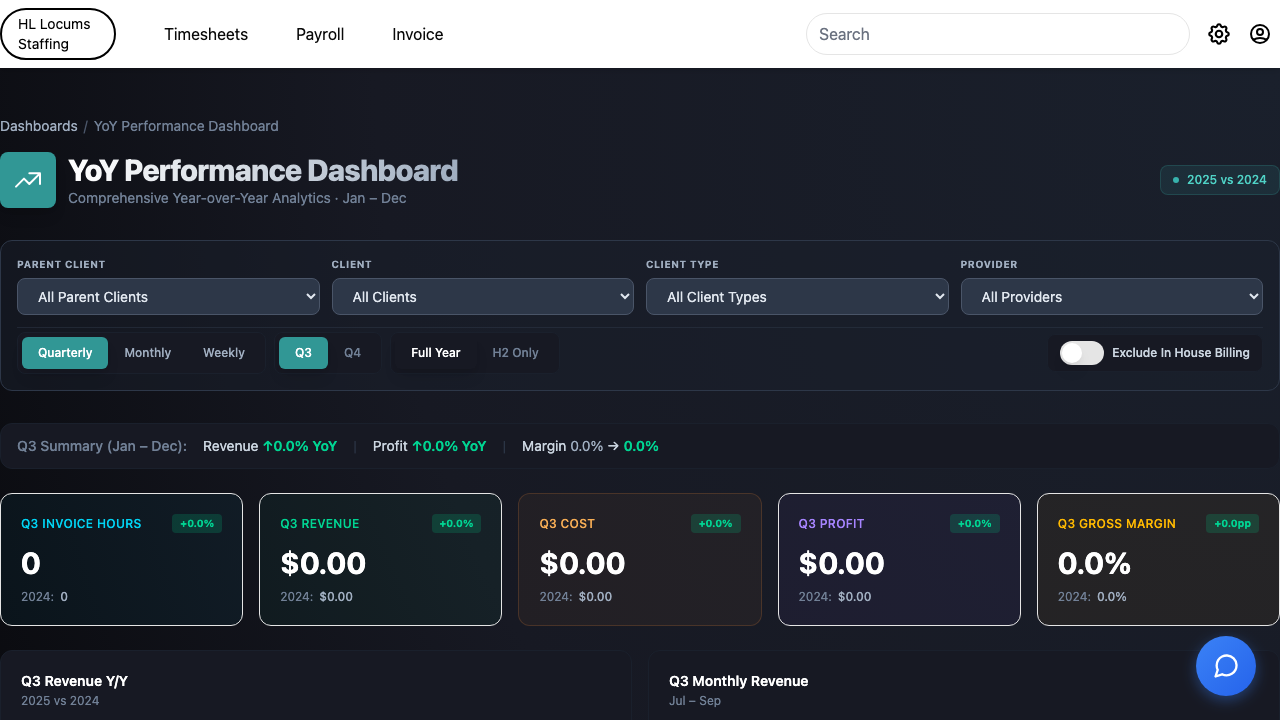The image size is (1280, 720).
Task: Switch to Weekly view
Action: tap(224, 353)
